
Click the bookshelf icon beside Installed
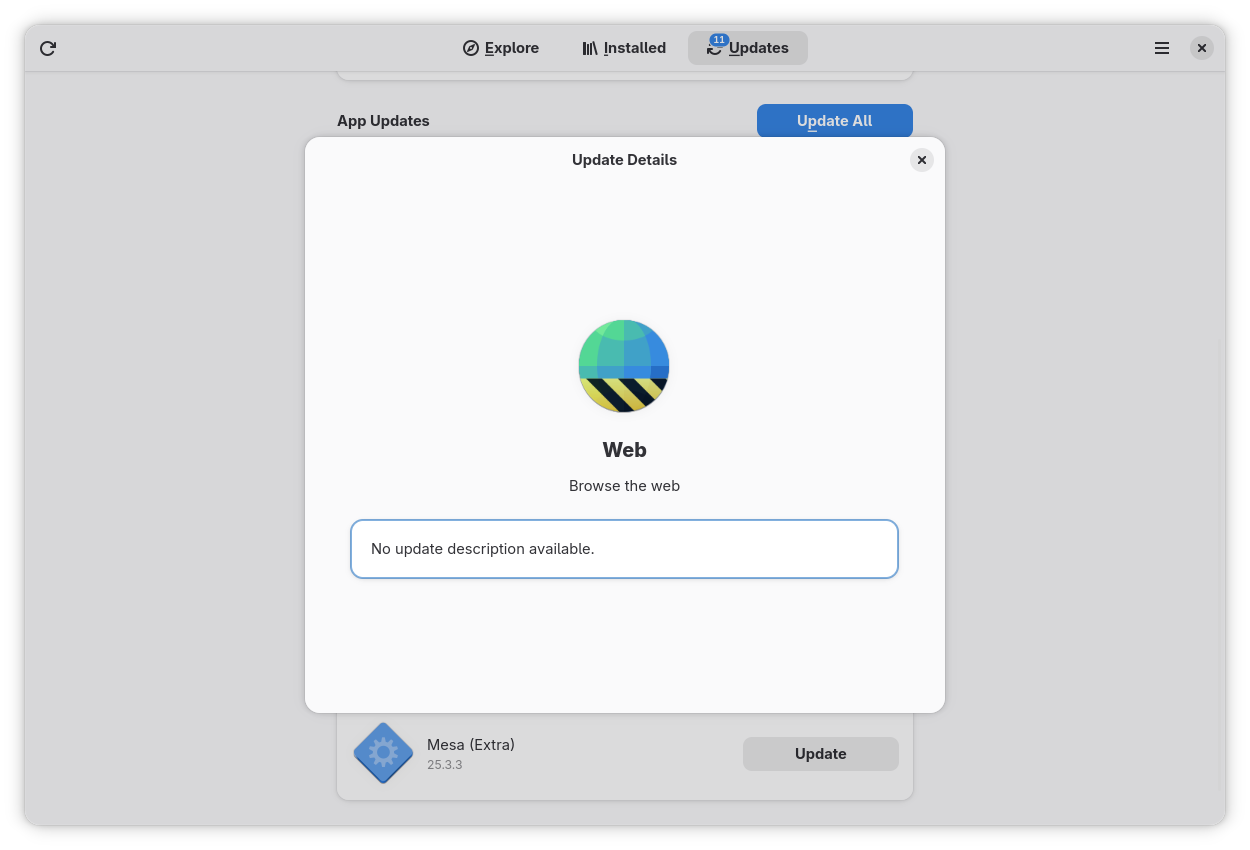click(590, 48)
